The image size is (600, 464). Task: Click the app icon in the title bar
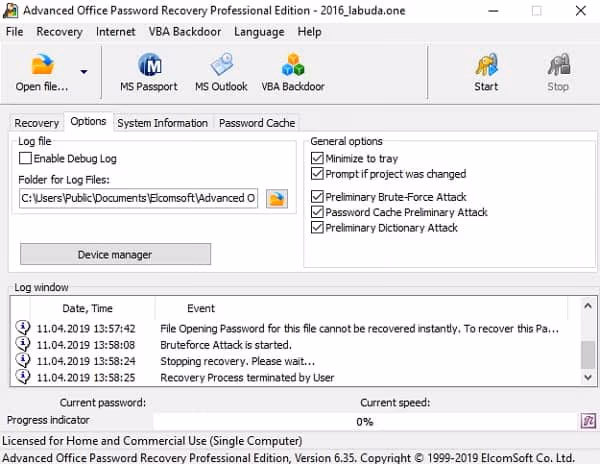coord(10,10)
